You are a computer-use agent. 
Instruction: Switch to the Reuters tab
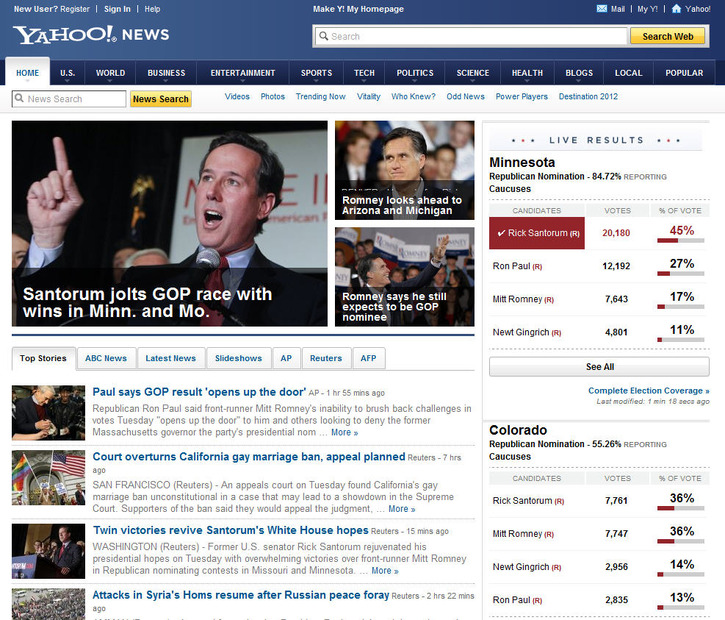coord(326,358)
